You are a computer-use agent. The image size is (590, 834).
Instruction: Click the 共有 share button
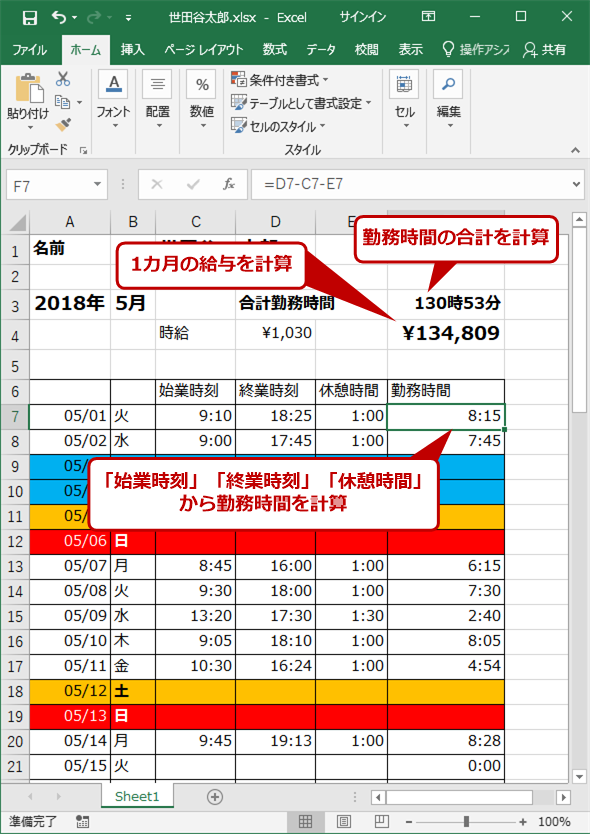point(545,50)
